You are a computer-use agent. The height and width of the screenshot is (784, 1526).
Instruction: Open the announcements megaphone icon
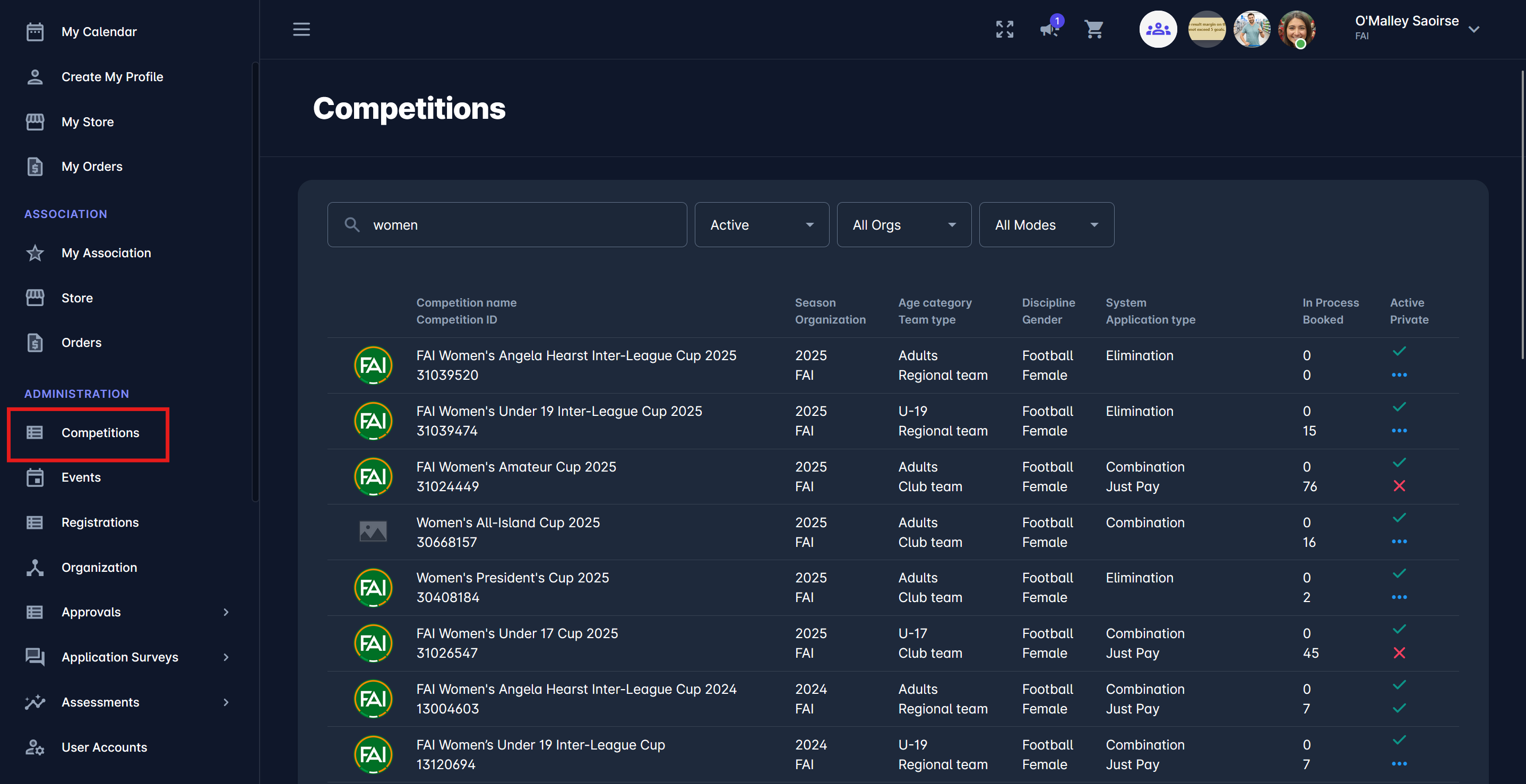(1048, 29)
